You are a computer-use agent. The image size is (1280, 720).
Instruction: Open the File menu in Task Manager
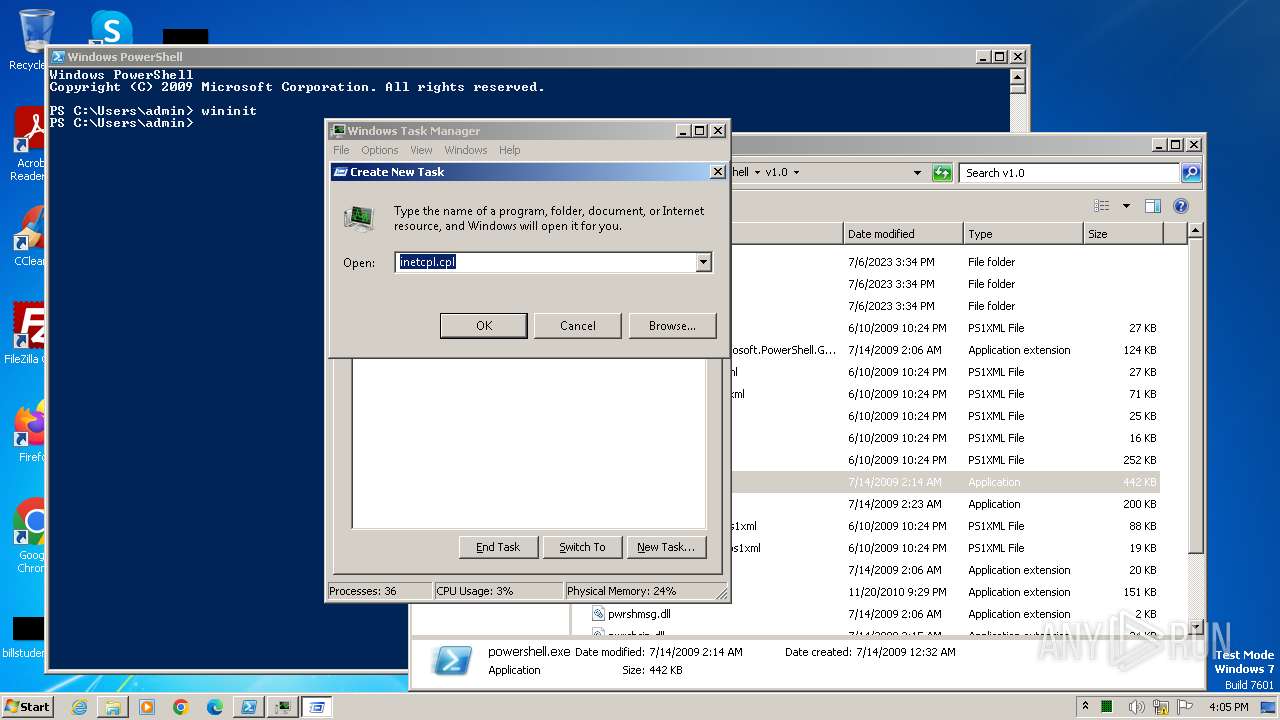tap(341, 150)
